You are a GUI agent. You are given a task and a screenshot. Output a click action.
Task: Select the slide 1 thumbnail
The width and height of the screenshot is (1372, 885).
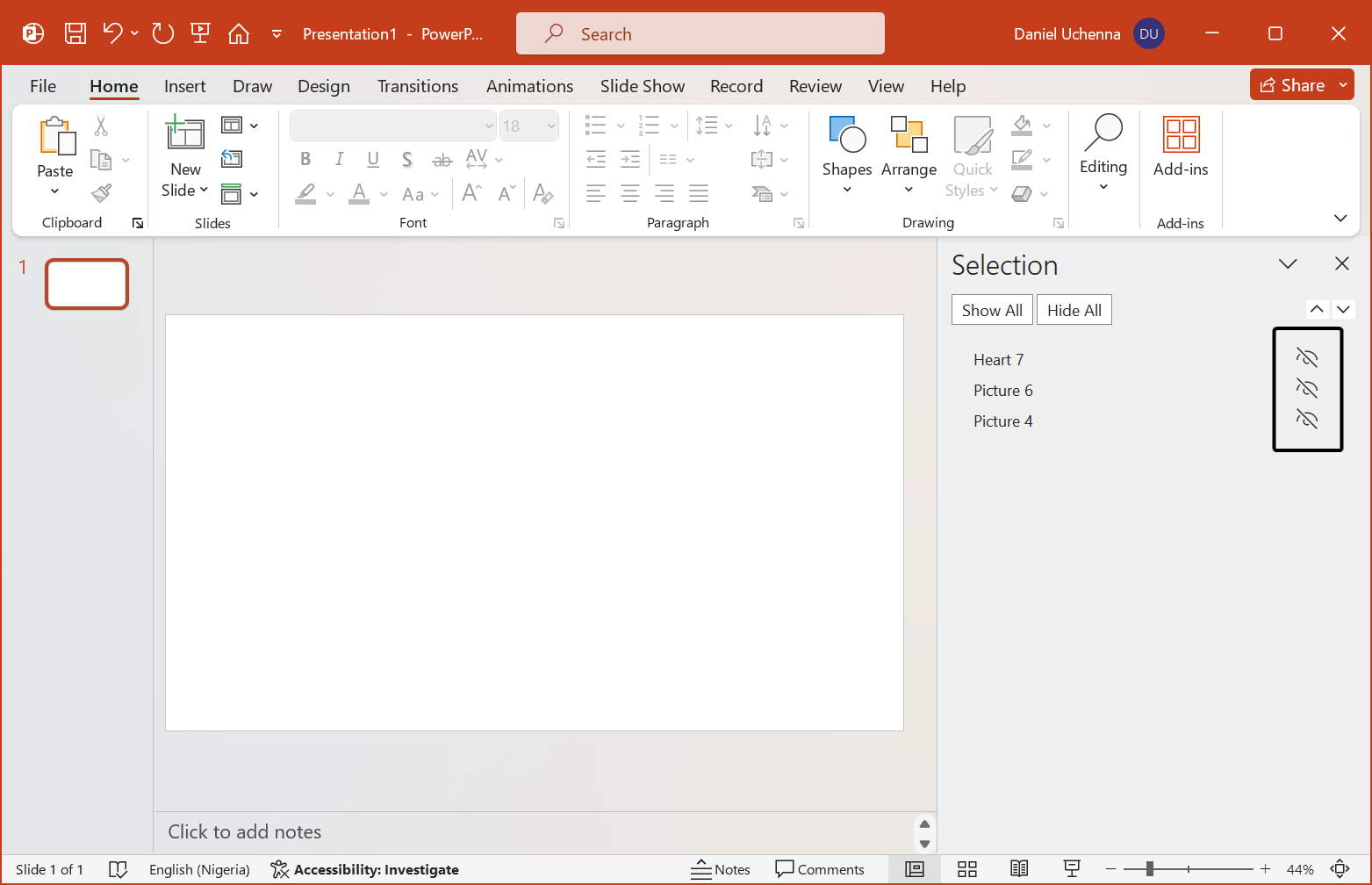pyautogui.click(x=87, y=284)
